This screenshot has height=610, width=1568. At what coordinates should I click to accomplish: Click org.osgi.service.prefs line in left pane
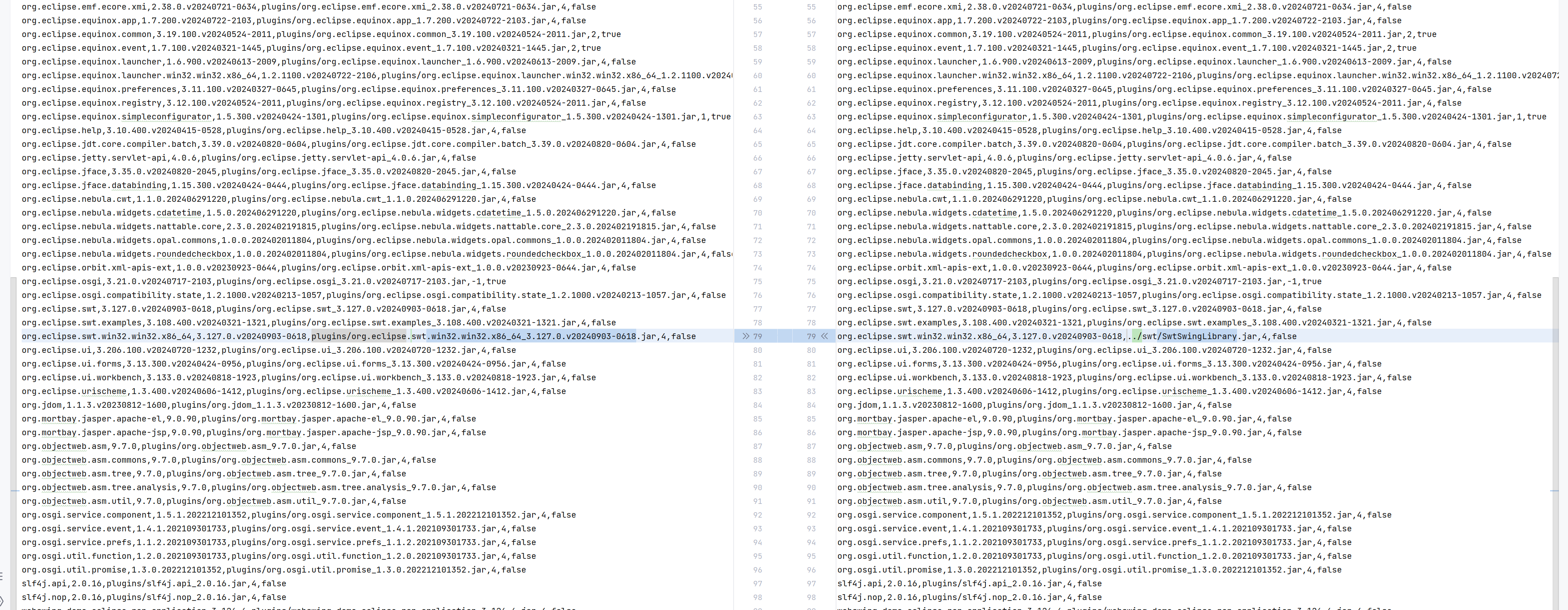279,543
